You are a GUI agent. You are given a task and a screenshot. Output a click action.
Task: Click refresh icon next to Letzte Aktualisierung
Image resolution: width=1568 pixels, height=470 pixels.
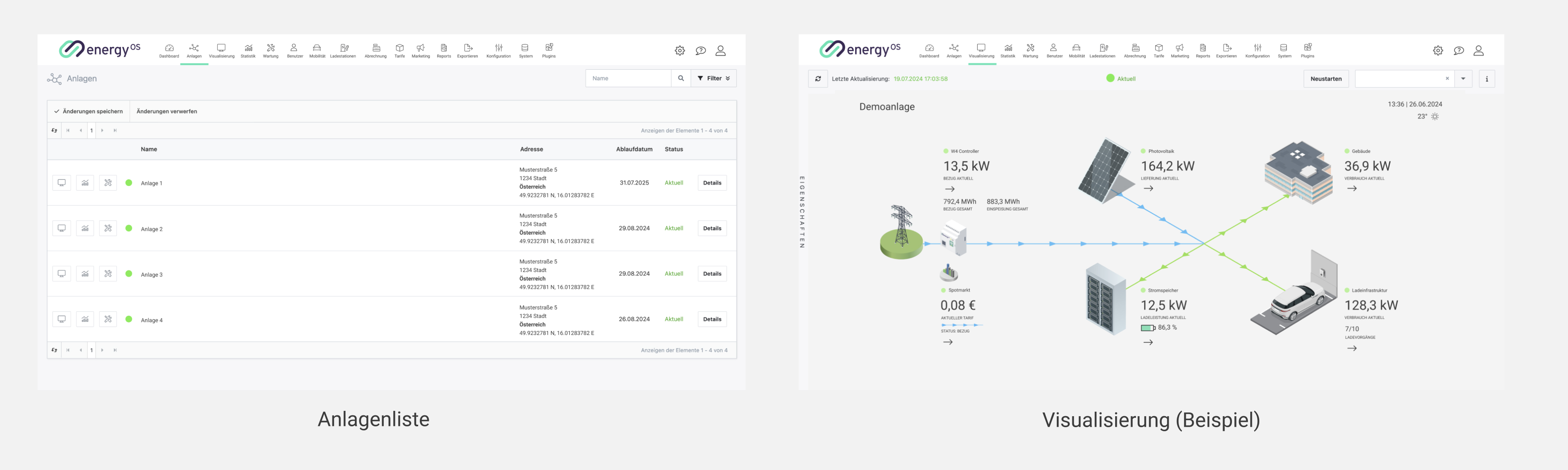tap(817, 79)
